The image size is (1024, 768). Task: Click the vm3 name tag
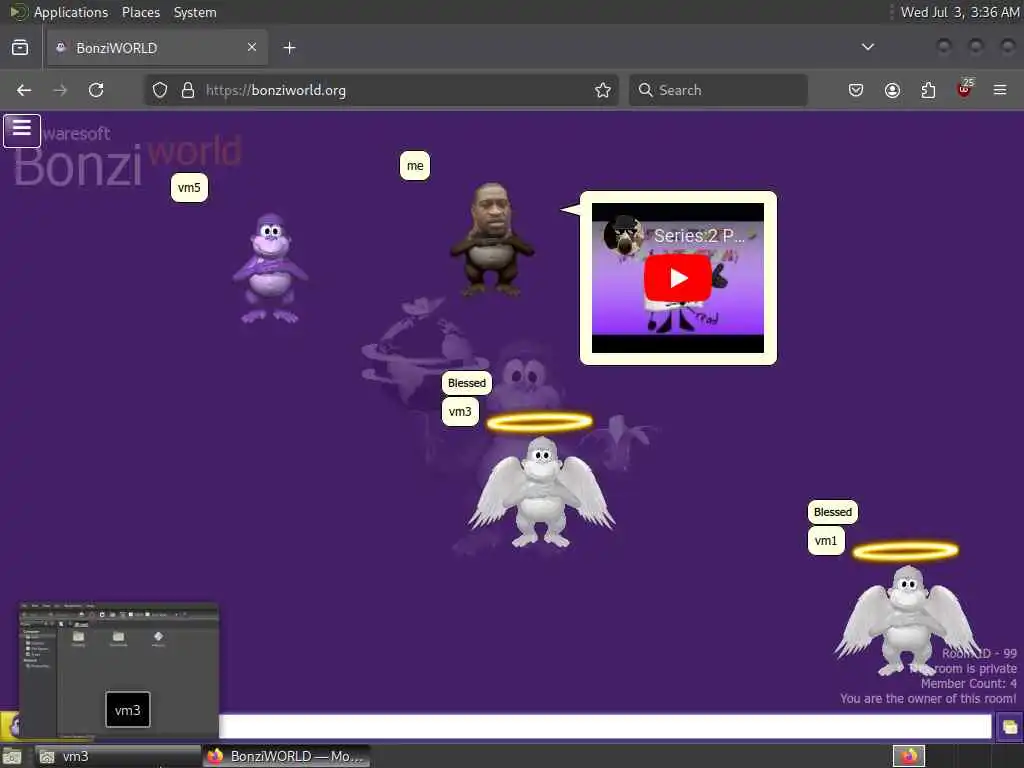pyautogui.click(x=460, y=411)
